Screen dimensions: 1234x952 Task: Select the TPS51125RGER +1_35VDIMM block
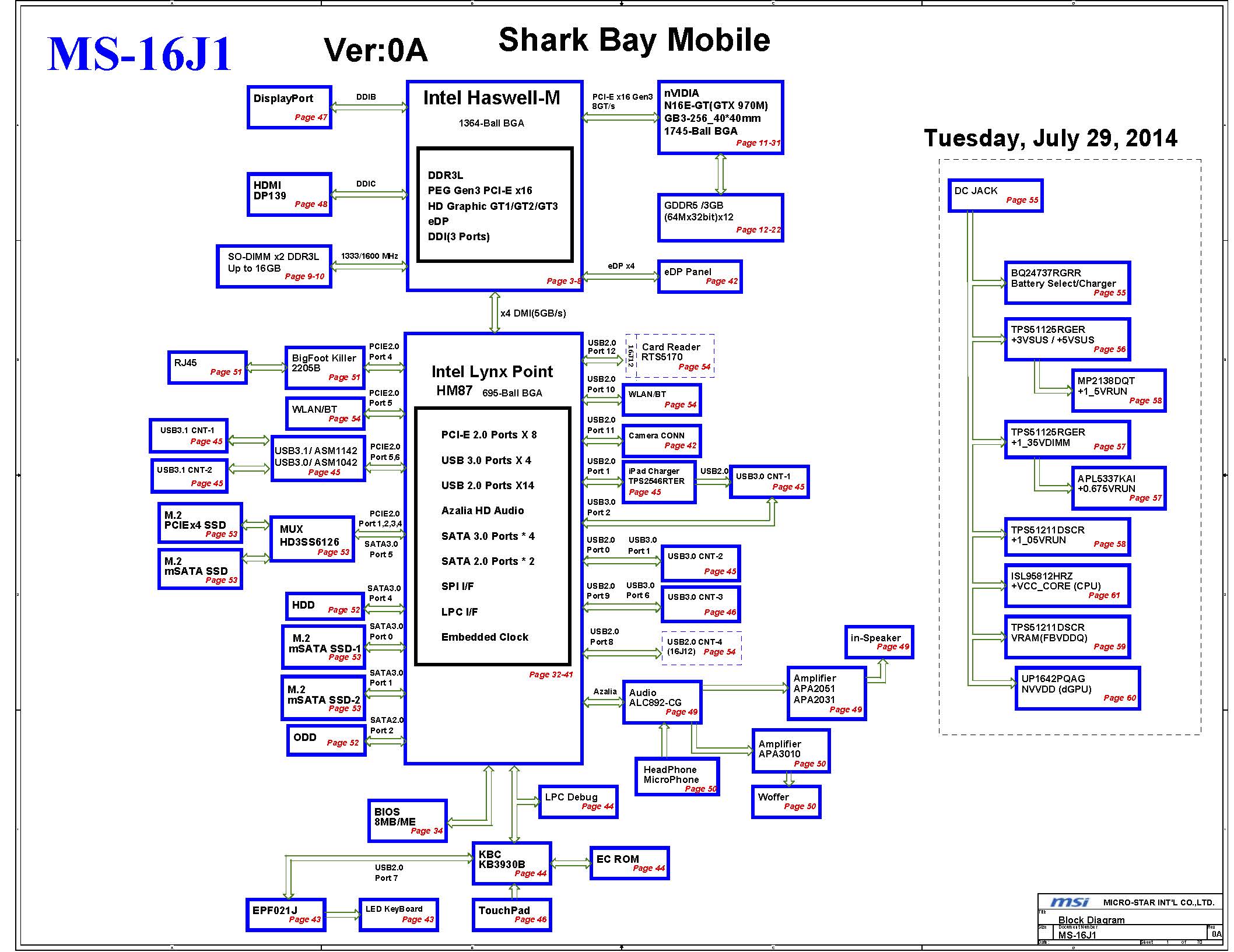pos(1068,440)
